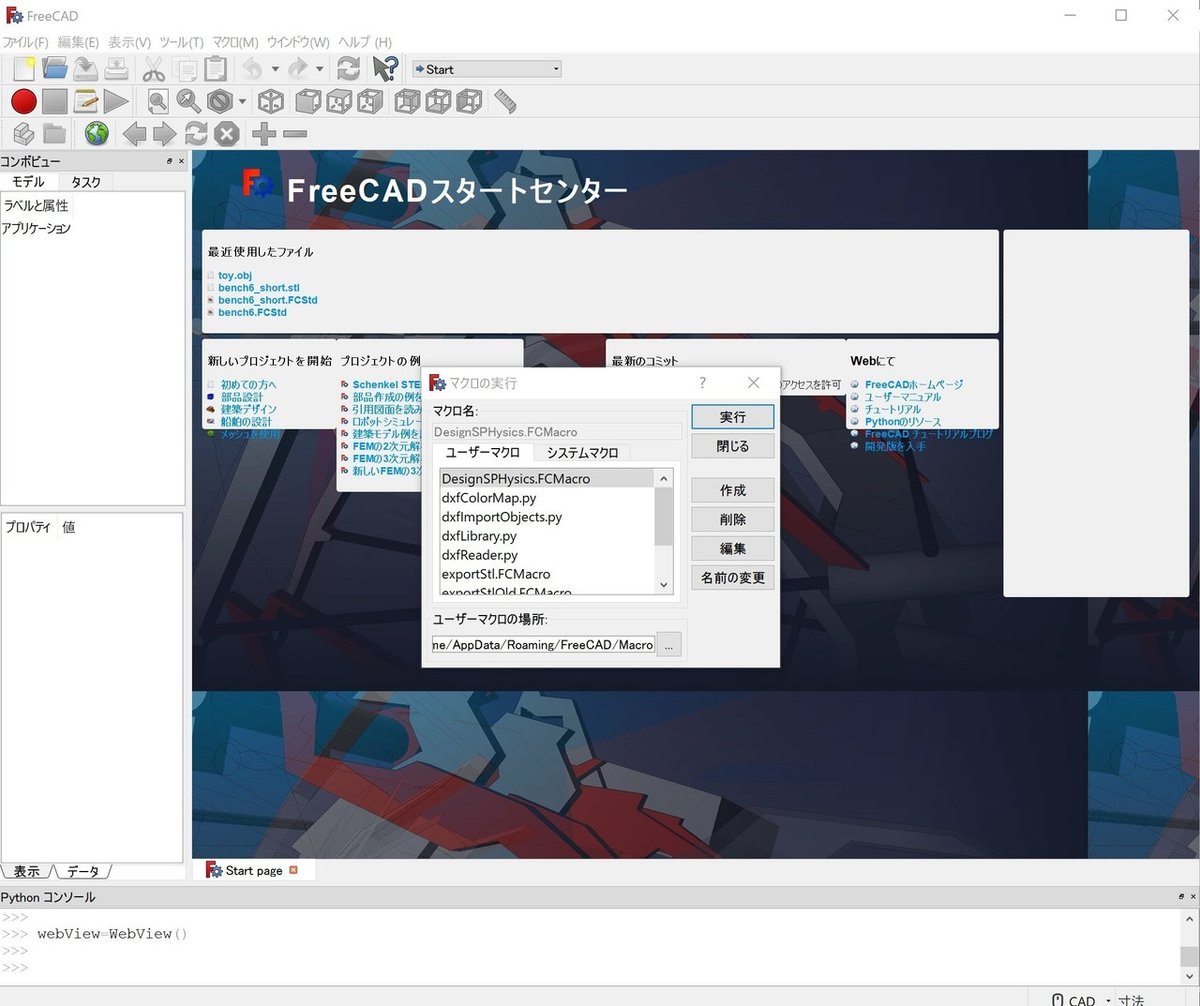Click the scissors cut icon
1200x1006 pixels.
pos(153,69)
